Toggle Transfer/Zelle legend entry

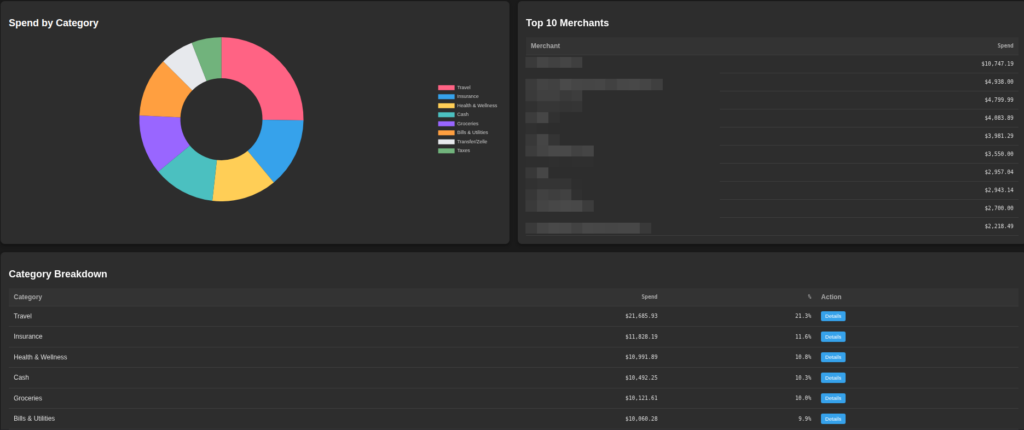(x=446, y=142)
